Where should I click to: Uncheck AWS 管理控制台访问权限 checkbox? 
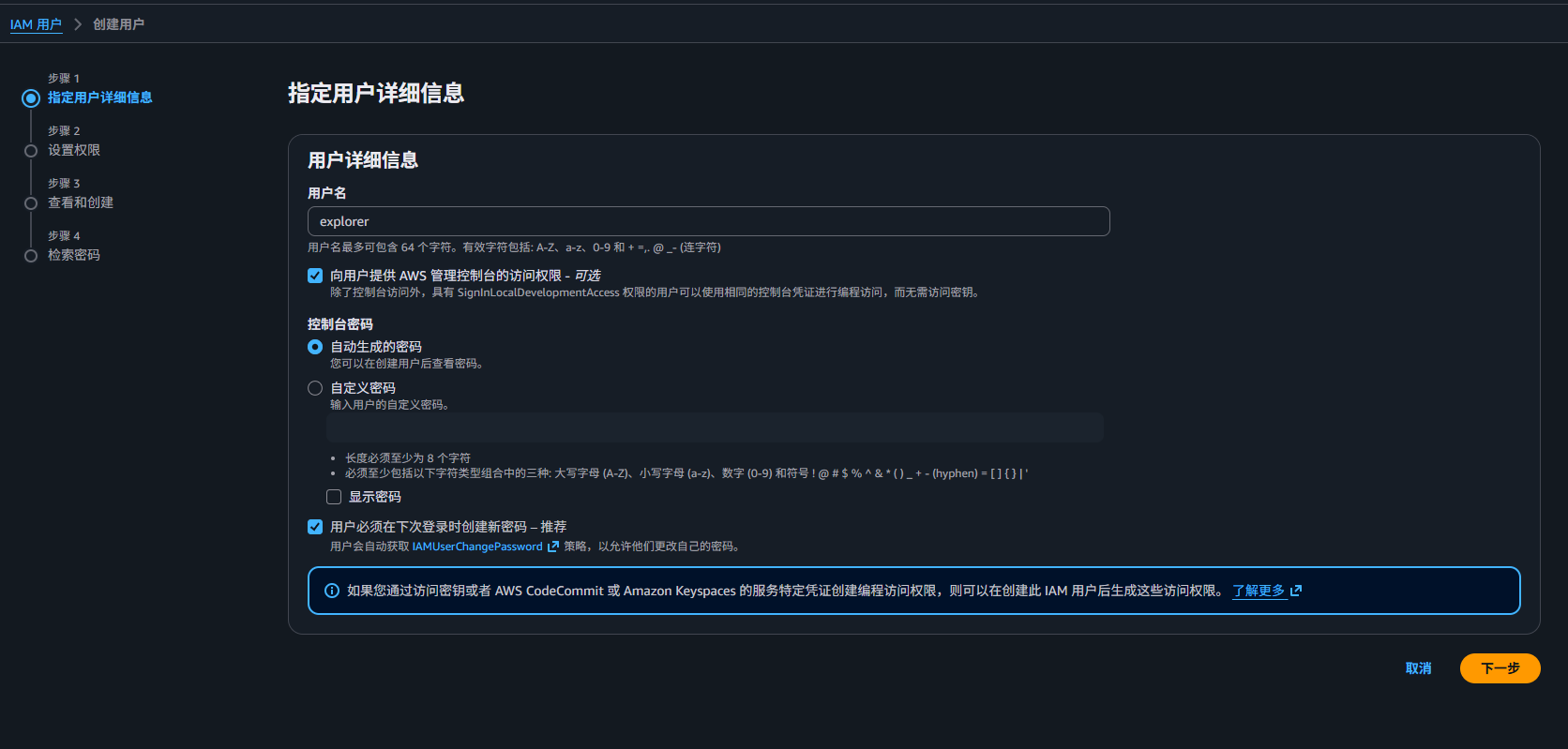point(315,276)
